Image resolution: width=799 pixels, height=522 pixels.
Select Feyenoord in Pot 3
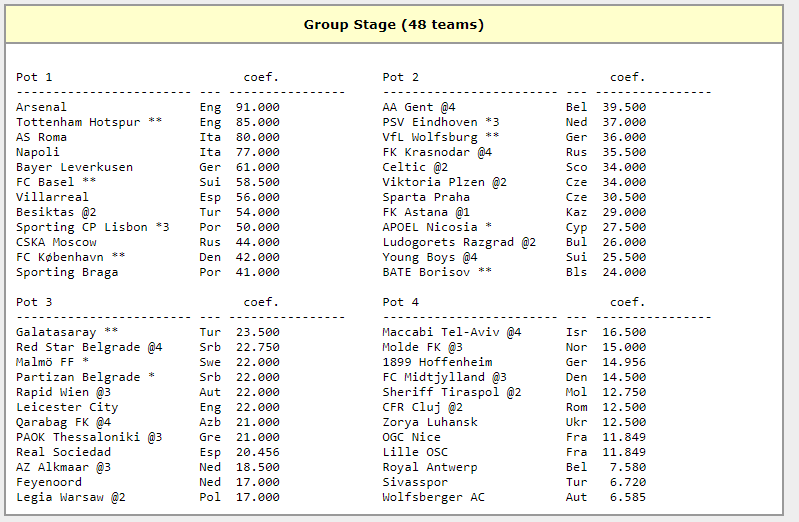point(48,482)
